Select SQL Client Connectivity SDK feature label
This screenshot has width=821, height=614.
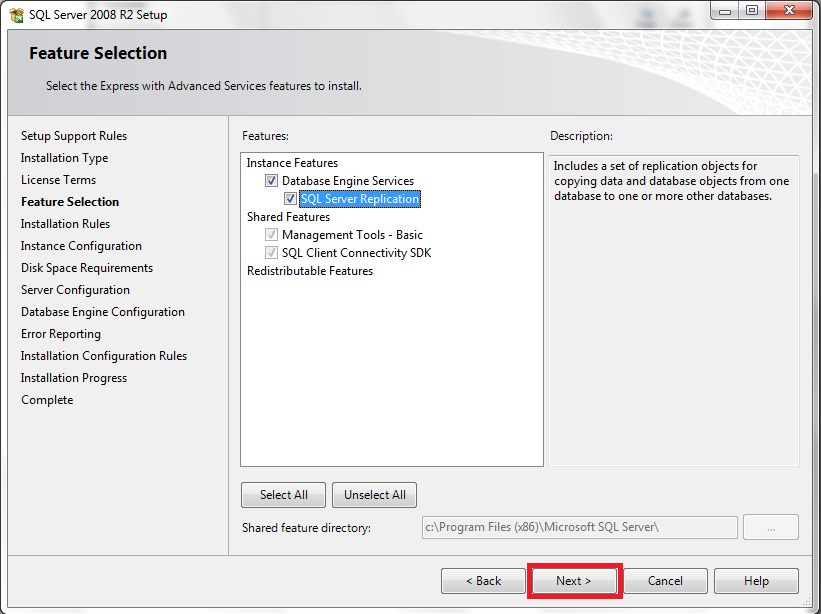click(x=356, y=253)
